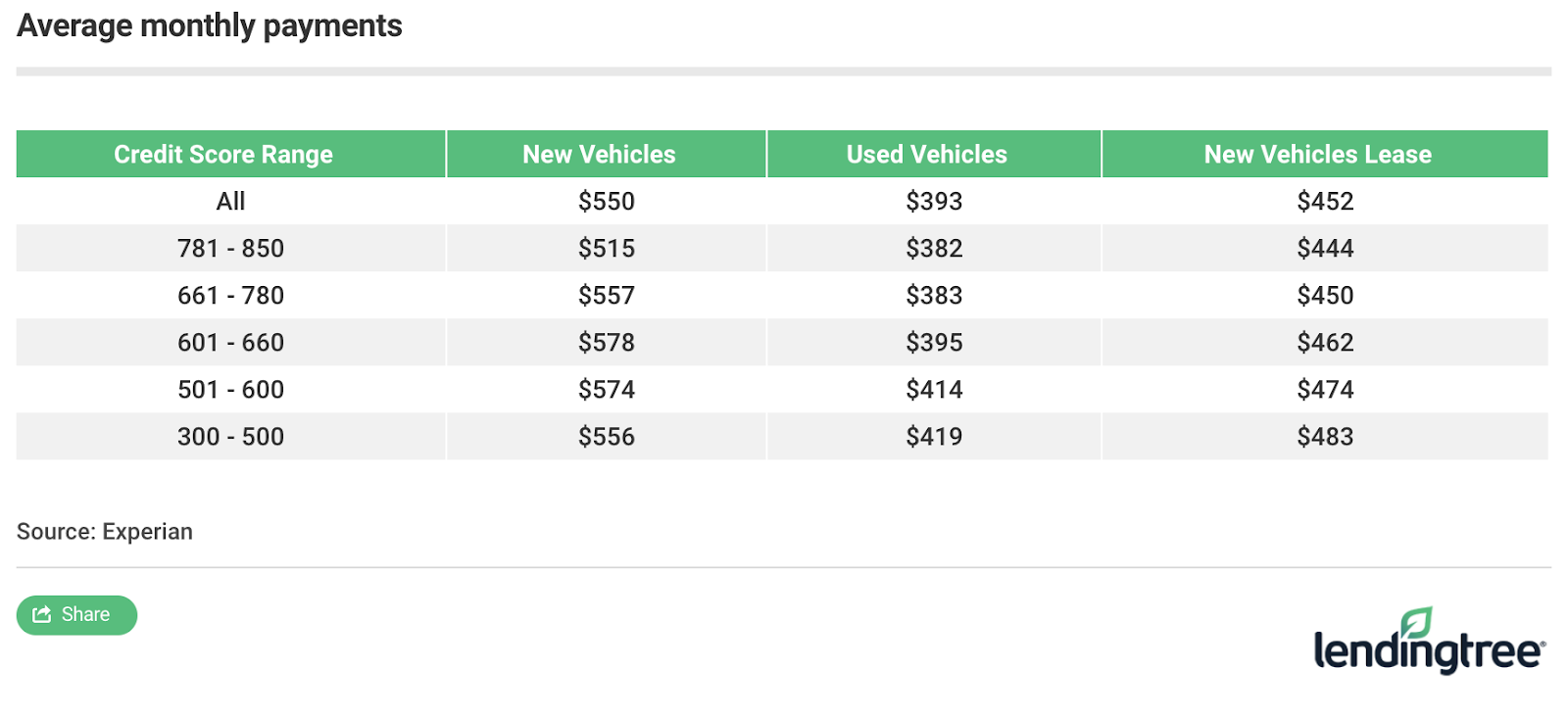Image resolution: width=1568 pixels, height=715 pixels.
Task: Click the 'Average monthly payments' heading
Action: point(210,26)
